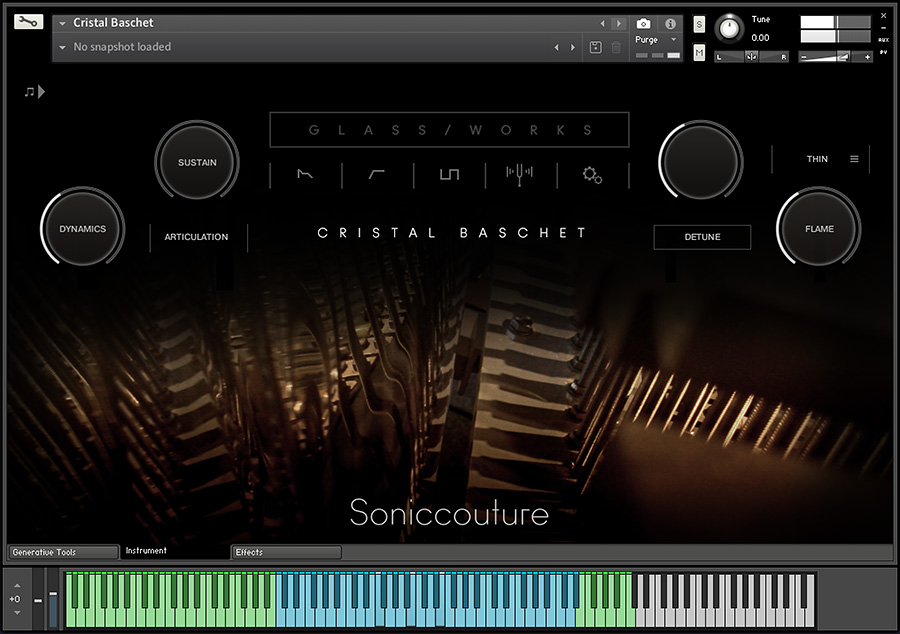Open the filter curve page icon
Image resolution: width=900 pixels, height=634 pixels.
(377, 174)
